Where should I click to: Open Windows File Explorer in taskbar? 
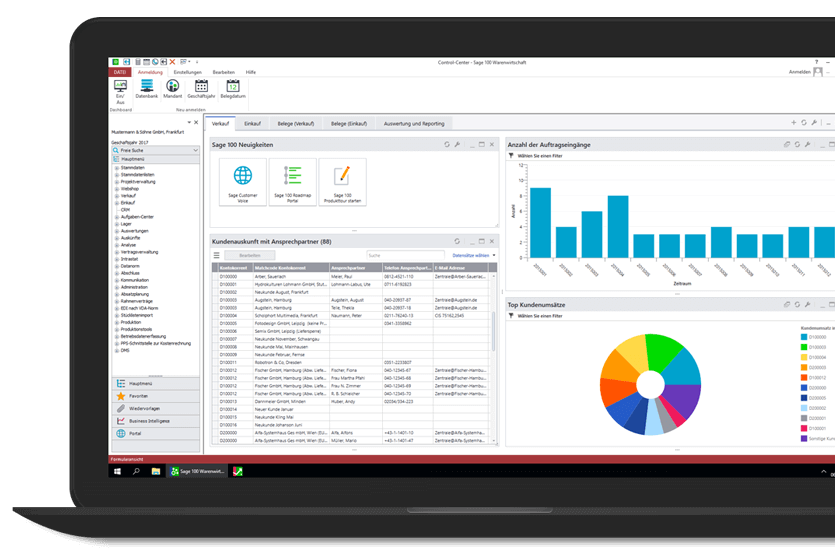coord(155,471)
